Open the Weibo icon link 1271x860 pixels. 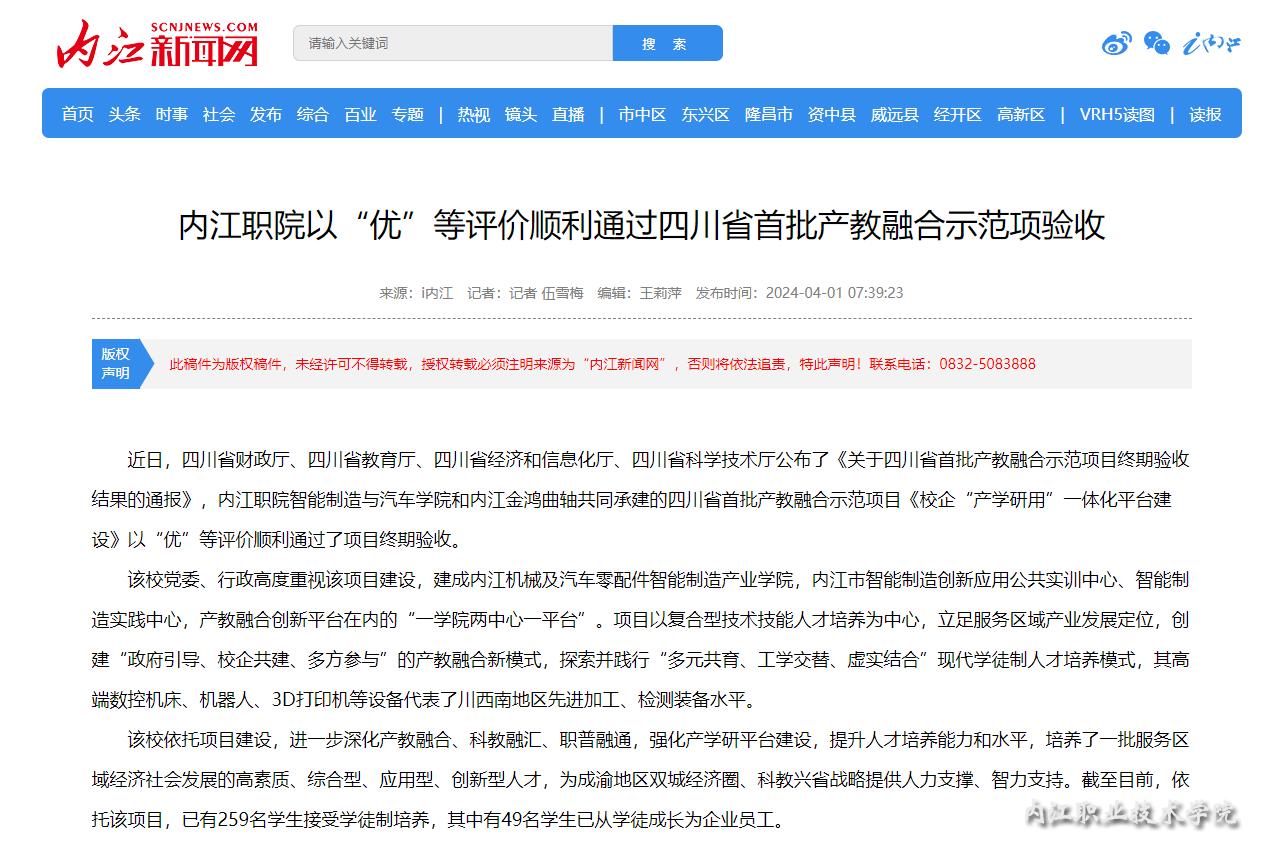pyautogui.click(x=1117, y=43)
